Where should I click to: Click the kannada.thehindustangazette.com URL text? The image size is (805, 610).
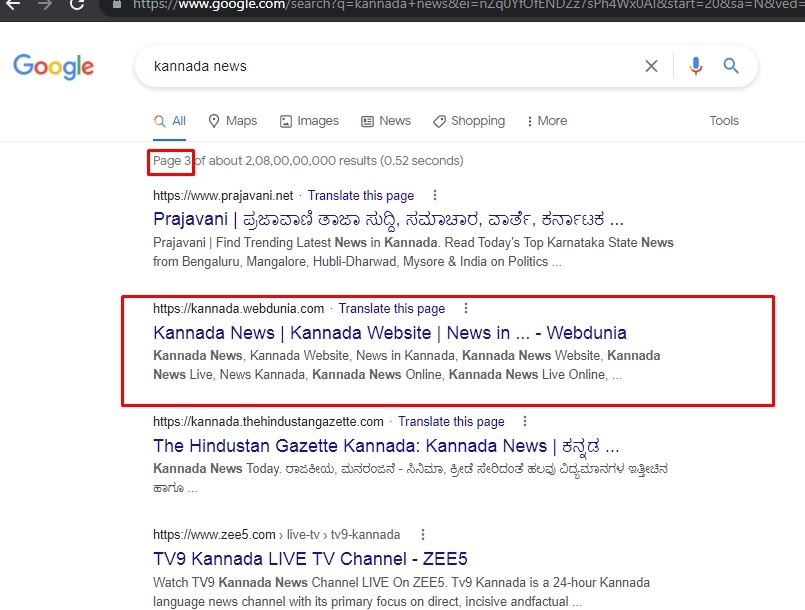(268, 422)
